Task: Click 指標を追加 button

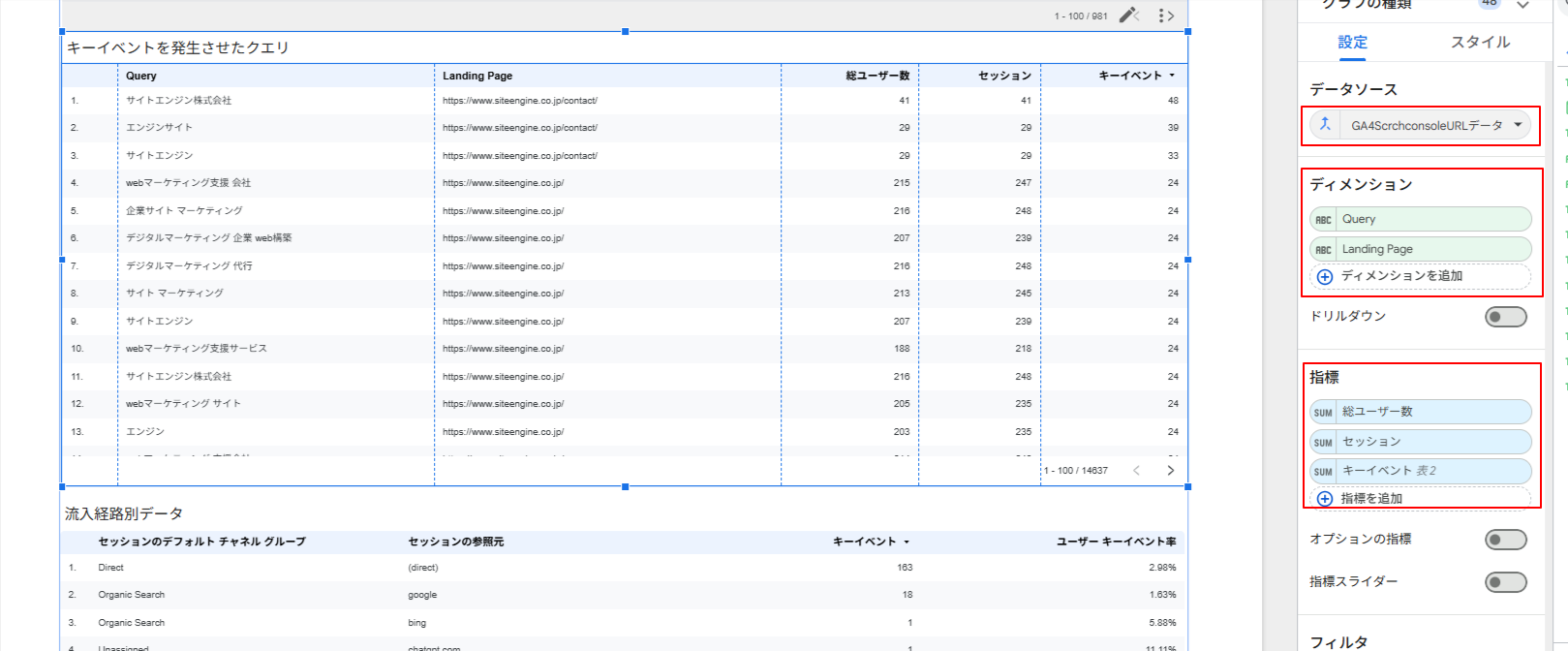Action: tap(1420, 499)
